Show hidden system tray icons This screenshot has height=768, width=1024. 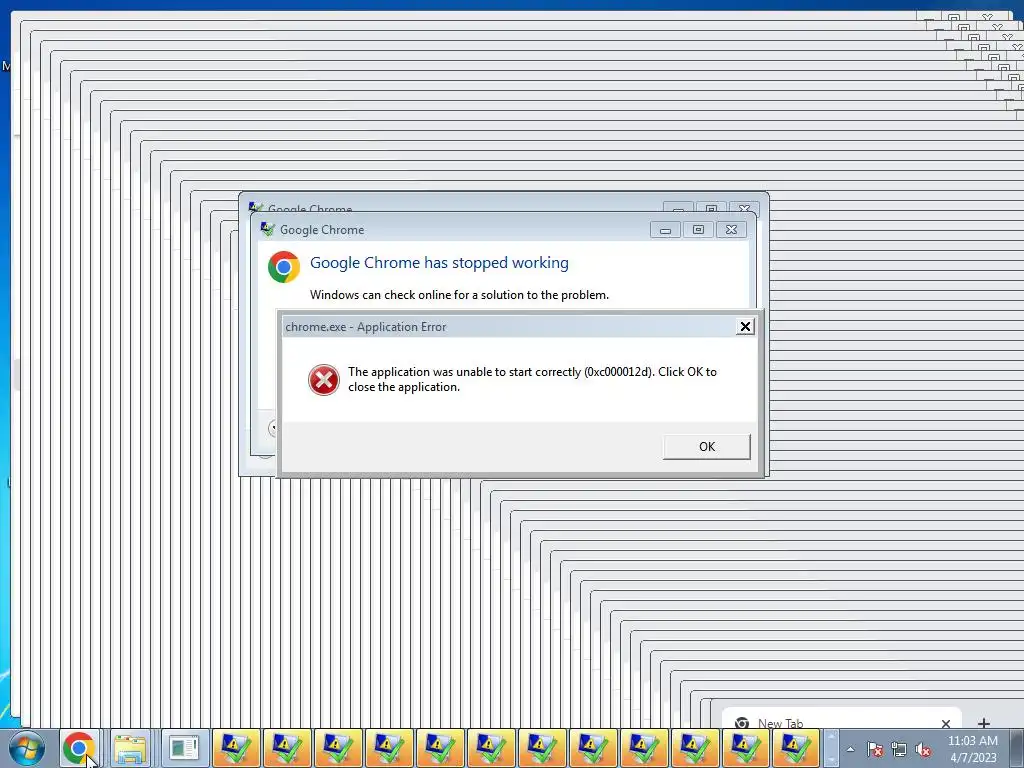850,749
